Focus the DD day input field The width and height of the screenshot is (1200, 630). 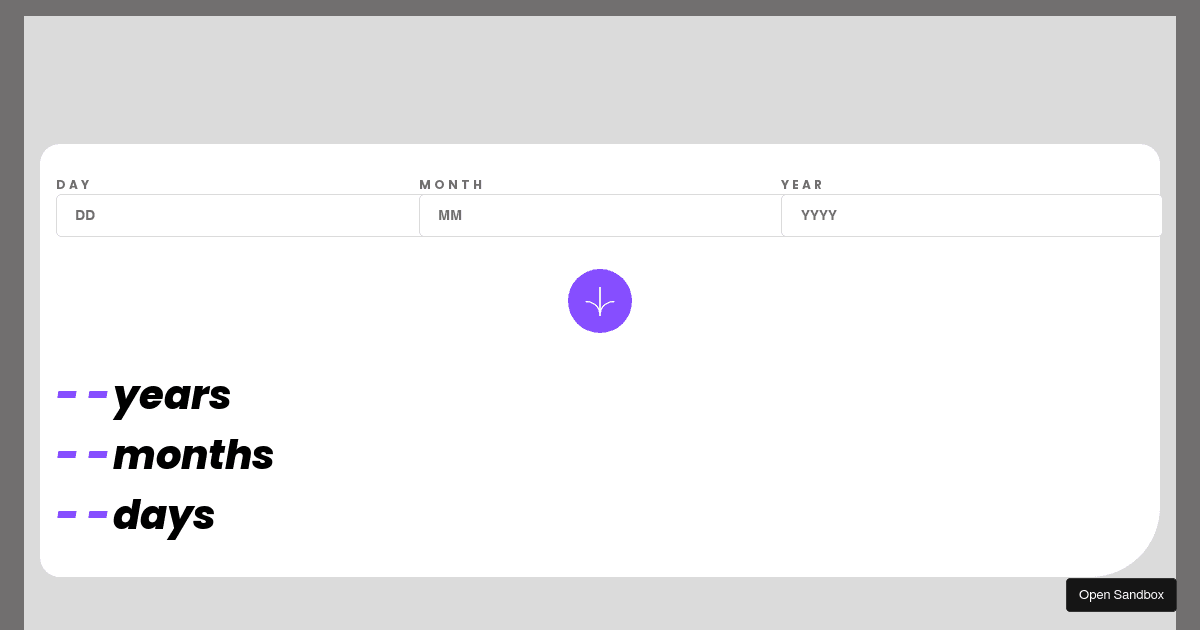tap(238, 215)
